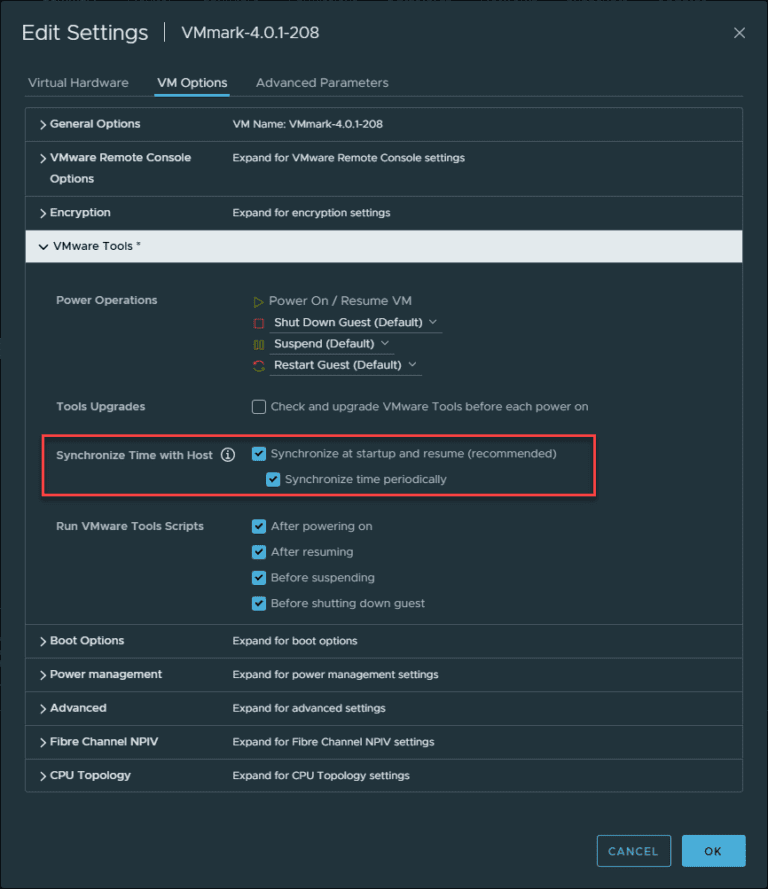The width and height of the screenshot is (768, 889).
Task: Click OK to save VM settings
Action: pyautogui.click(x=713, y=851)
